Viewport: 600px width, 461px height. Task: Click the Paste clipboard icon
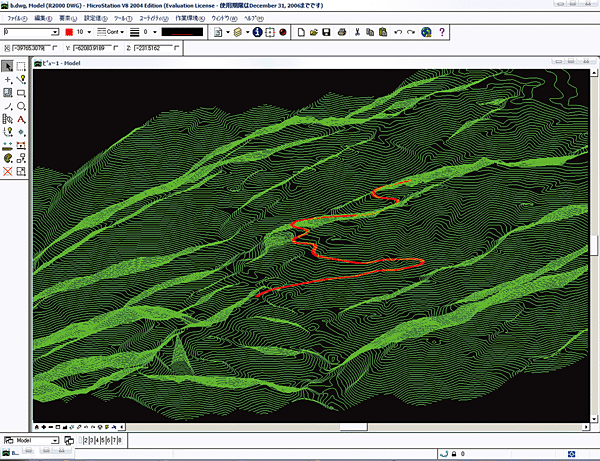click(383, 32)
